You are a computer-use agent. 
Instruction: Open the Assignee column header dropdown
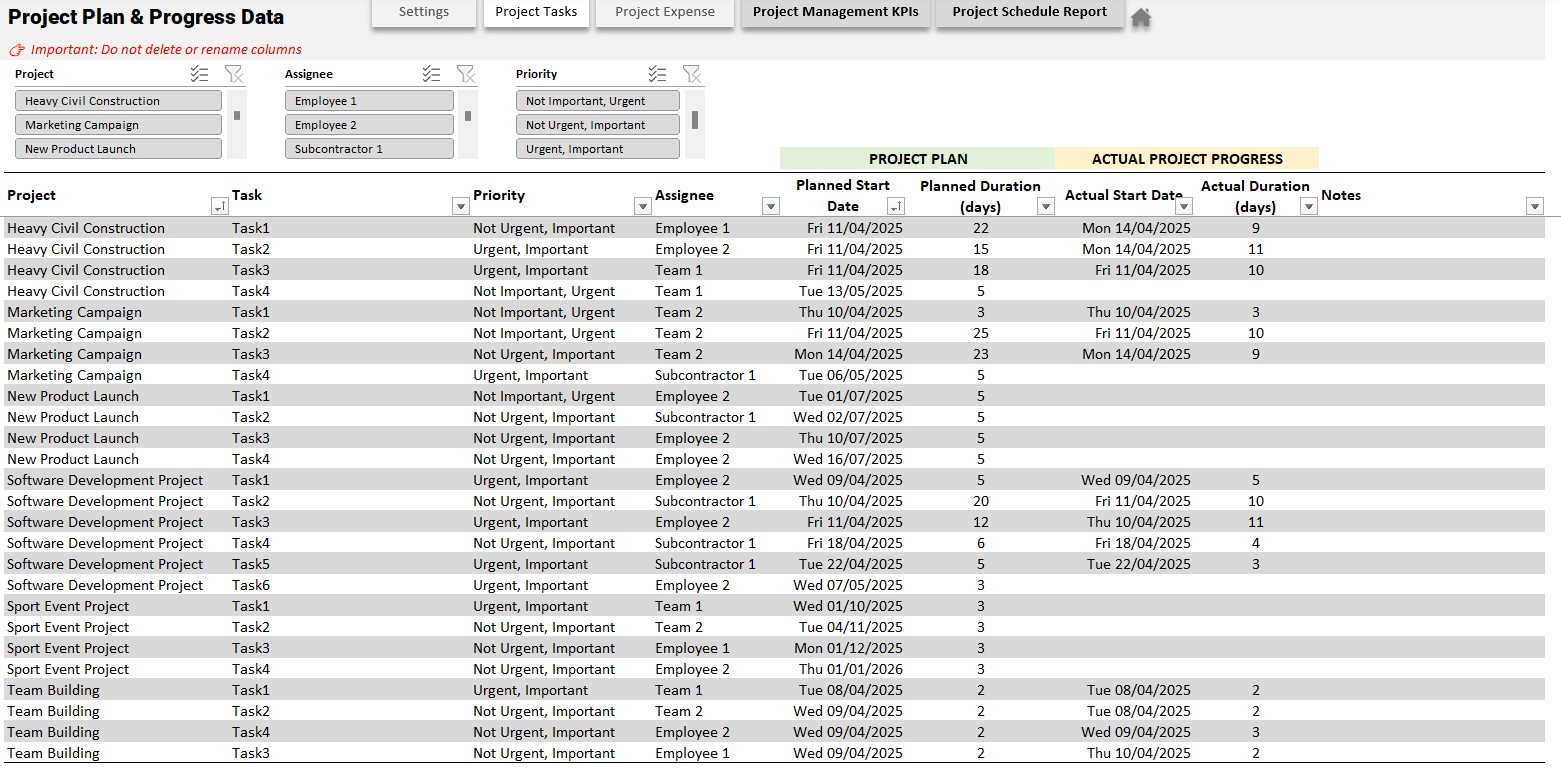coord(770,206)
